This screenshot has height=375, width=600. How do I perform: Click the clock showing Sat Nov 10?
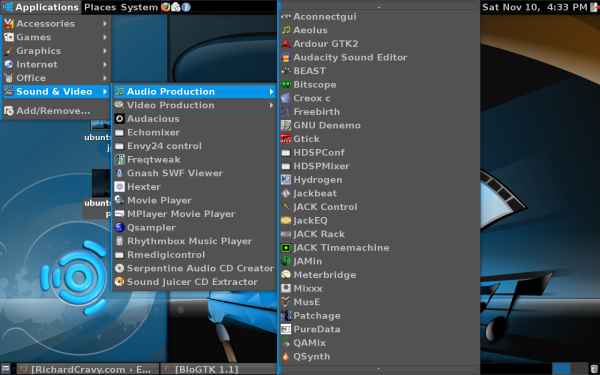tap(534, 7)
